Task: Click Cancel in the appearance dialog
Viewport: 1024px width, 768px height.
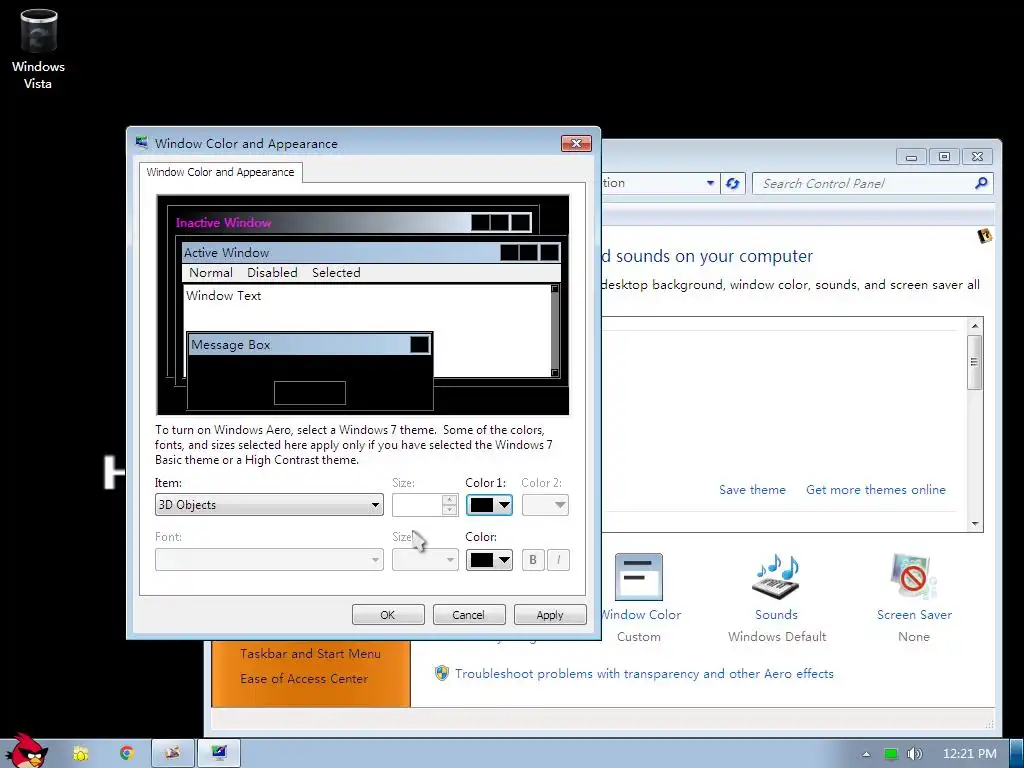Action: click(469, 615)
